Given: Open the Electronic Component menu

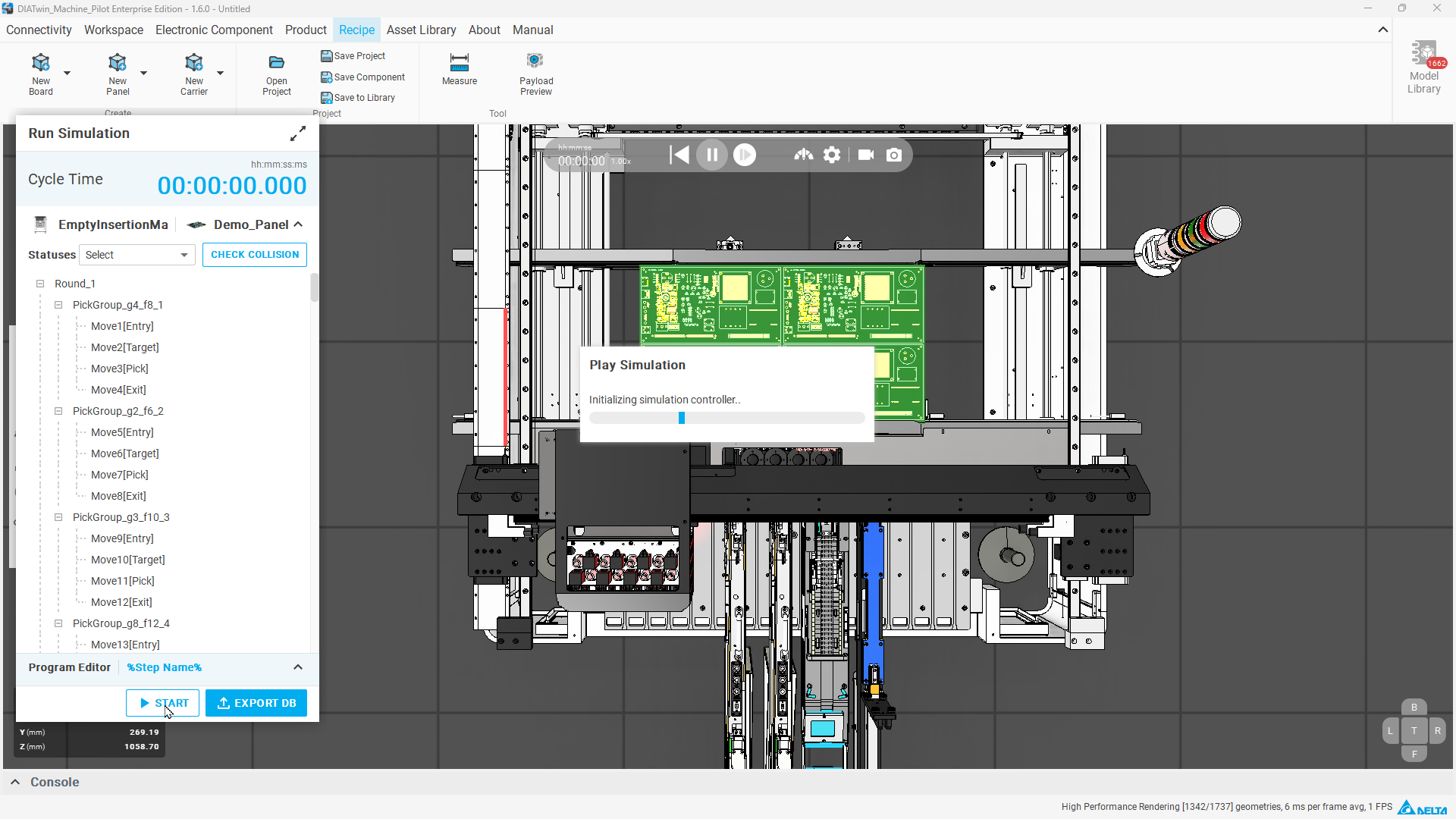Looking at the screenshot, I should click(214, 30).
